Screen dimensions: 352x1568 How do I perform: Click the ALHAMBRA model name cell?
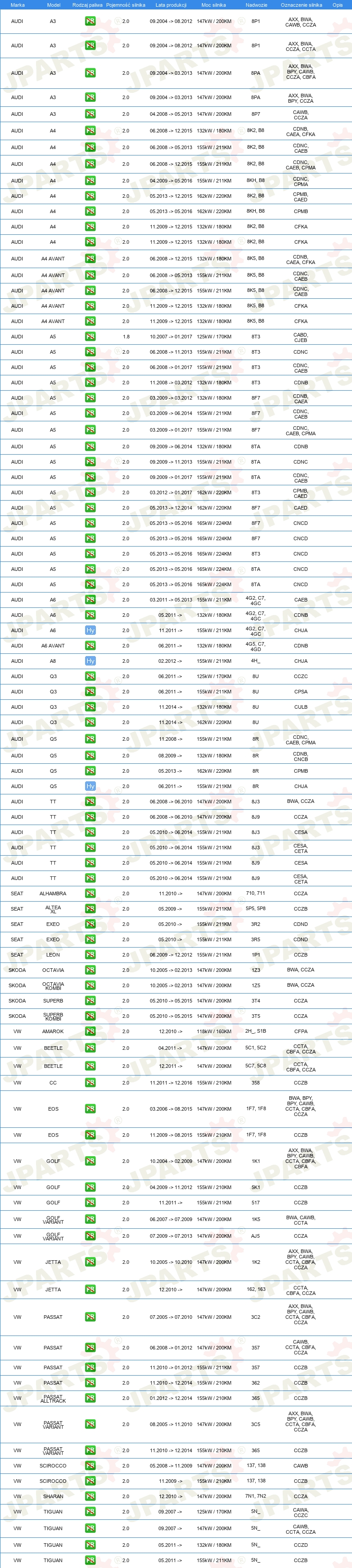53,893
